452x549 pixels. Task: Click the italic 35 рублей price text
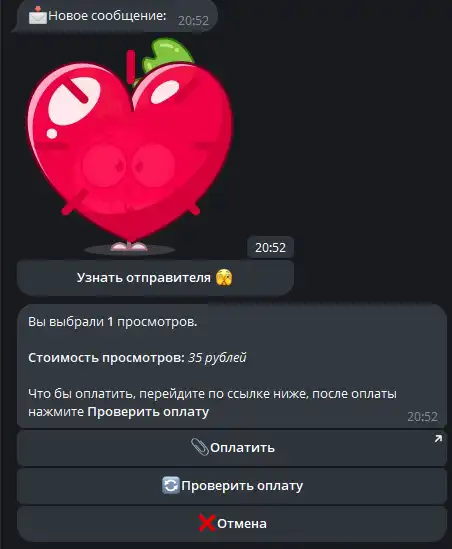(x=217, y=358)
